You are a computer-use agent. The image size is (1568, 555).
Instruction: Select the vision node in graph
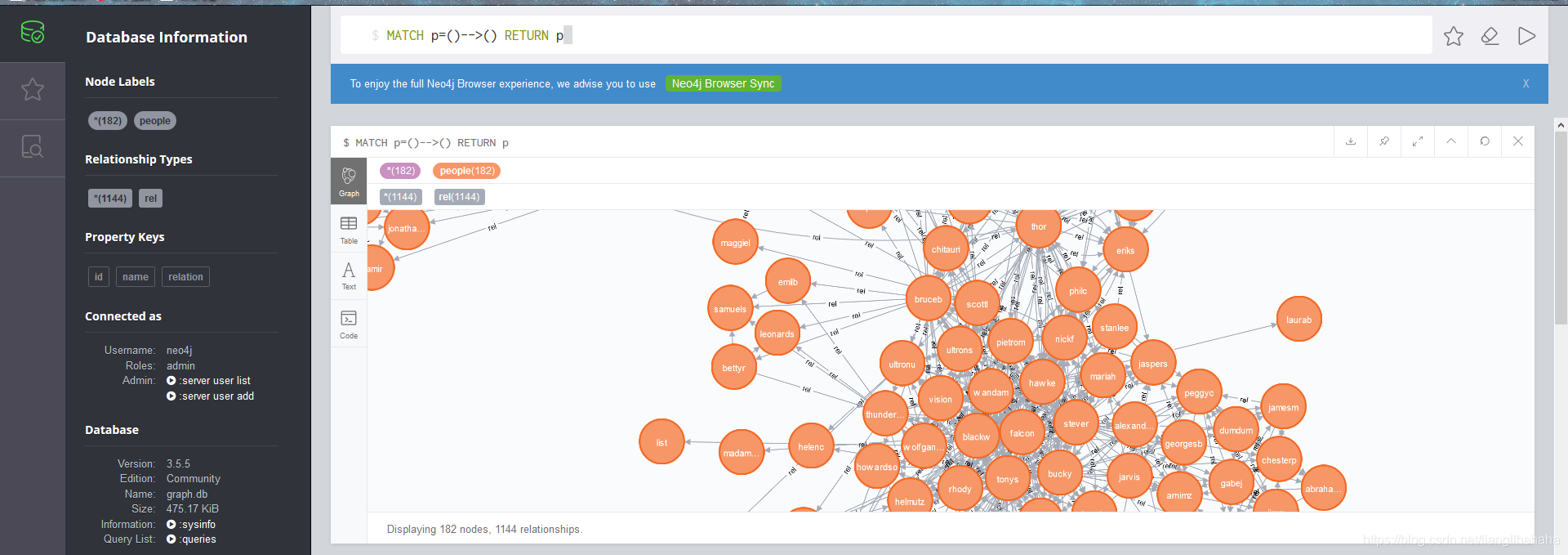click(x=941, y=400)
